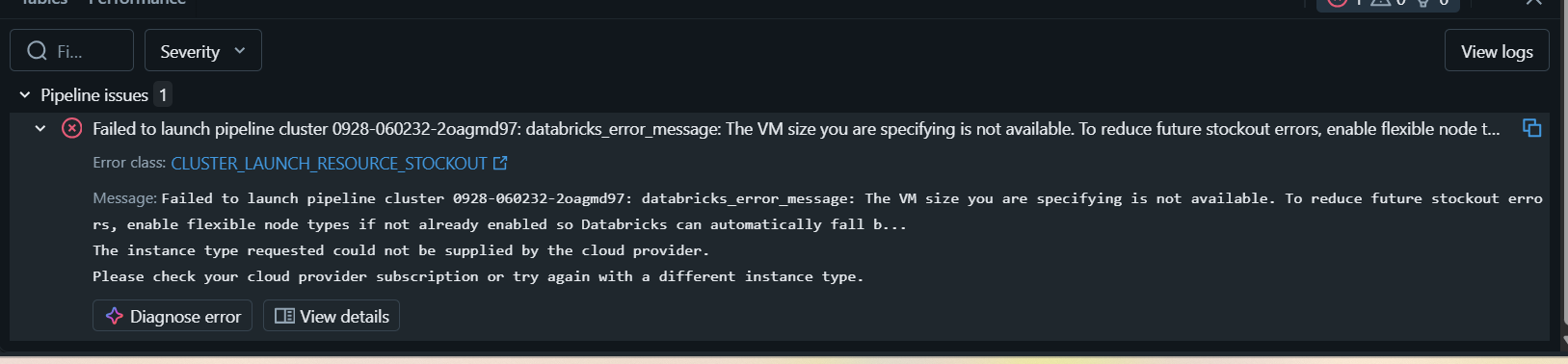The width and height of the screenshot is (1568, 364).
Task: Collapse the Pipeline issues section
Action: (x=25, y=95)
